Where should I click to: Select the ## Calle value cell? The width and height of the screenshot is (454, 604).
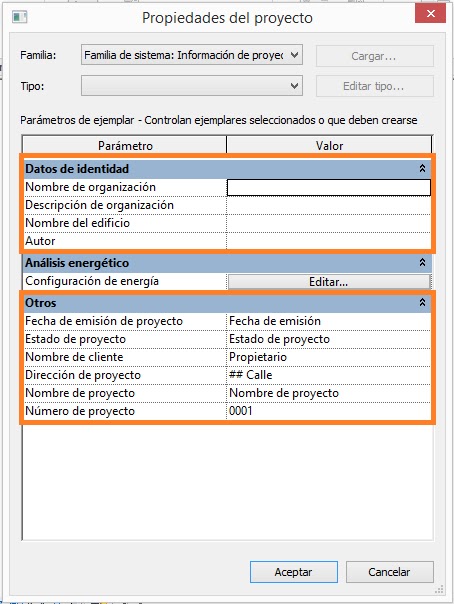[x=329, y=375]
